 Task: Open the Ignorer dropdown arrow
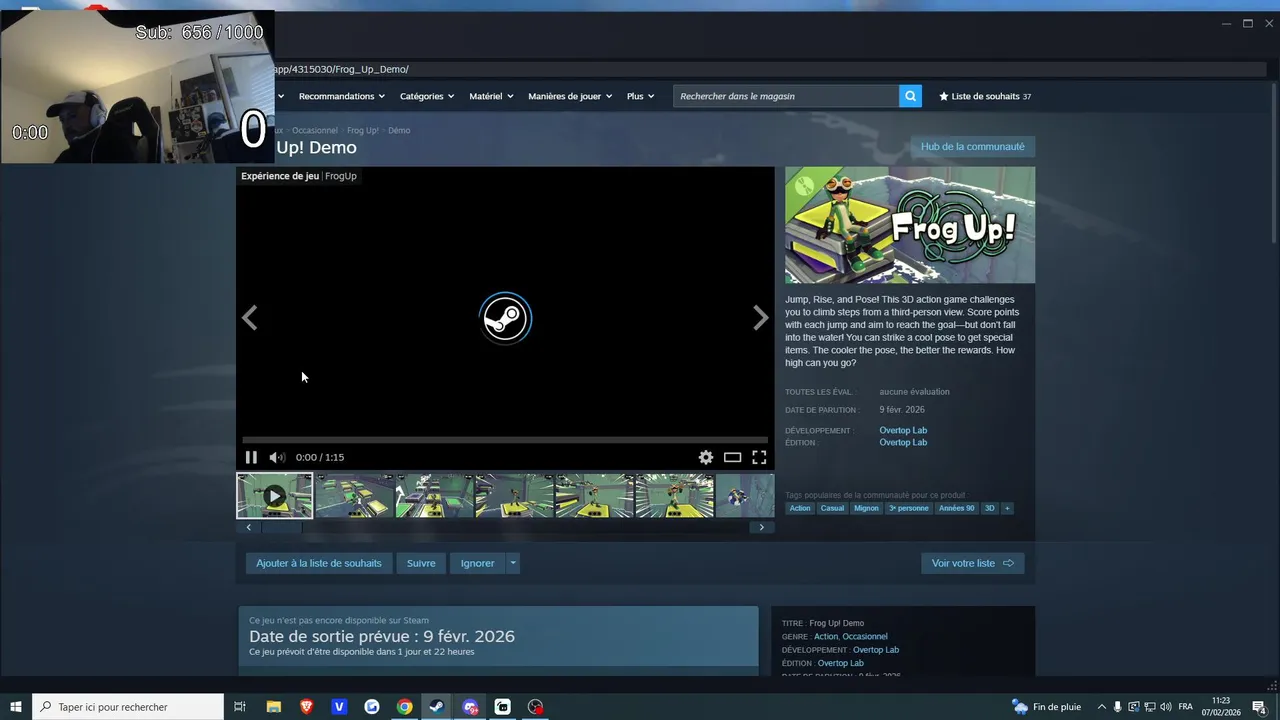(513, 563)
